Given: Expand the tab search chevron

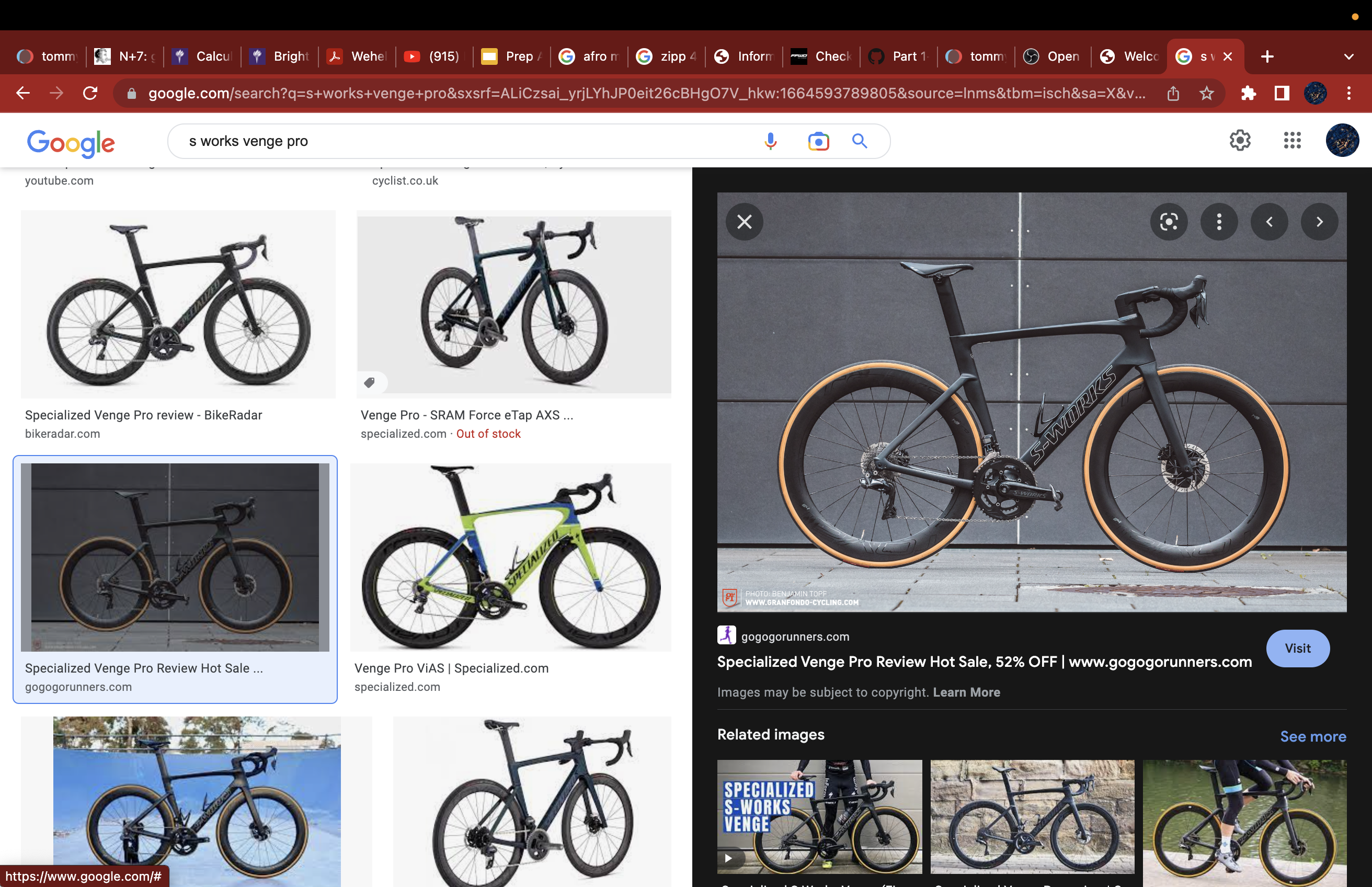Looking at the screenshot, I should (x=1348, y=56).
